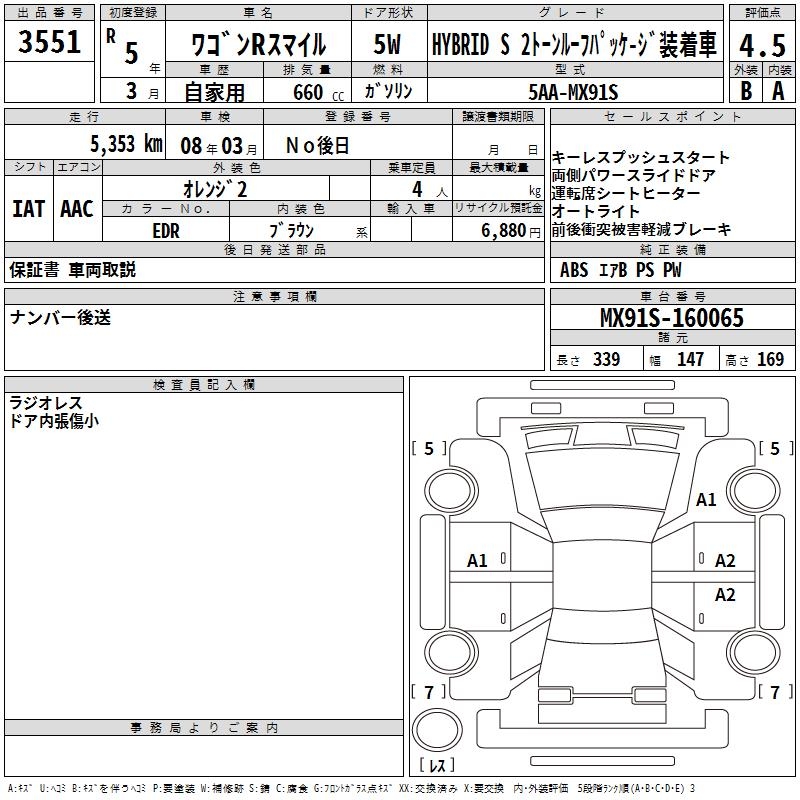Select the length value 339
800x800 pixels.
(x=606, y=359)
